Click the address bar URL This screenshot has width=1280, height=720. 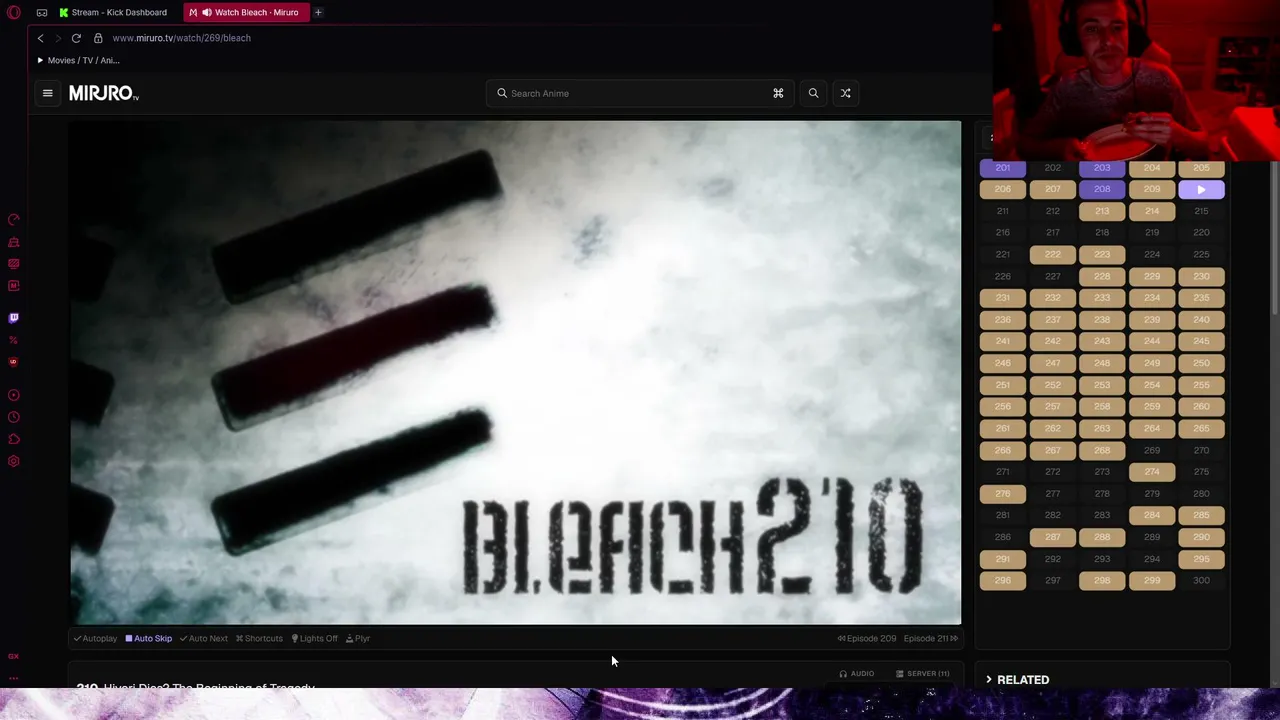coord(182,38)
